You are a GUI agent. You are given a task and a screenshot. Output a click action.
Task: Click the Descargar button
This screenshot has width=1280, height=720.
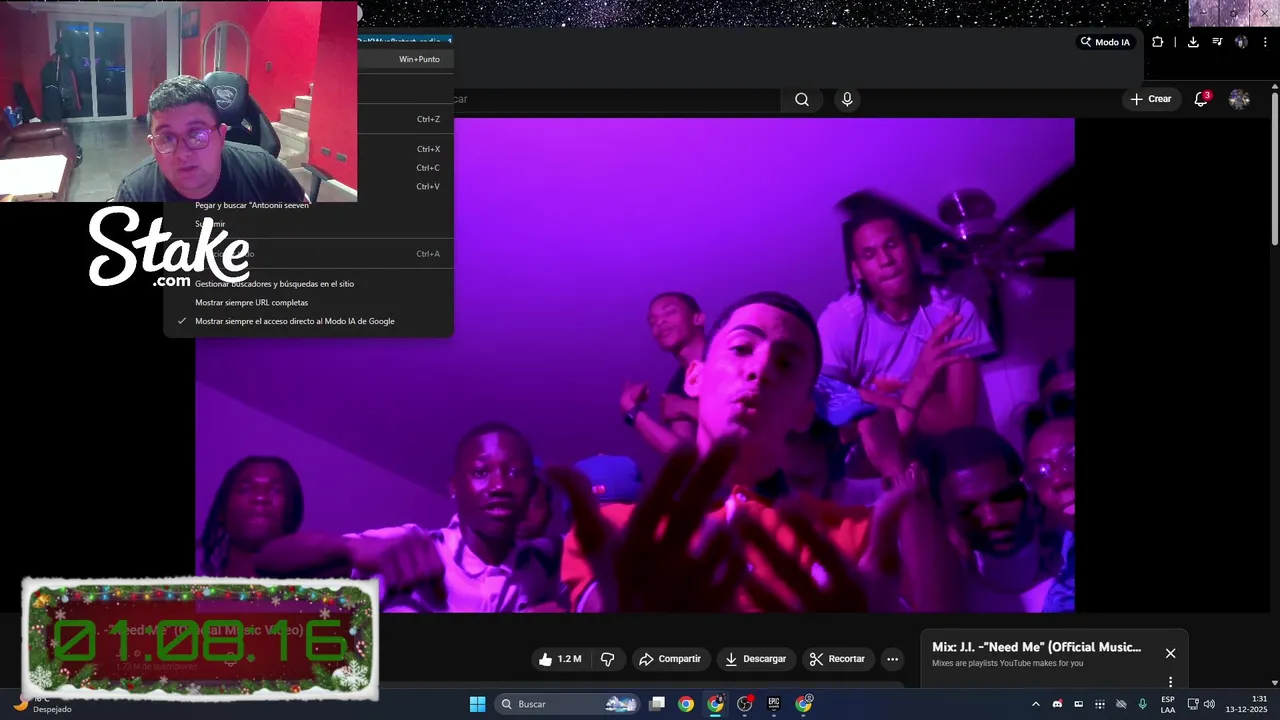[755, 659]
